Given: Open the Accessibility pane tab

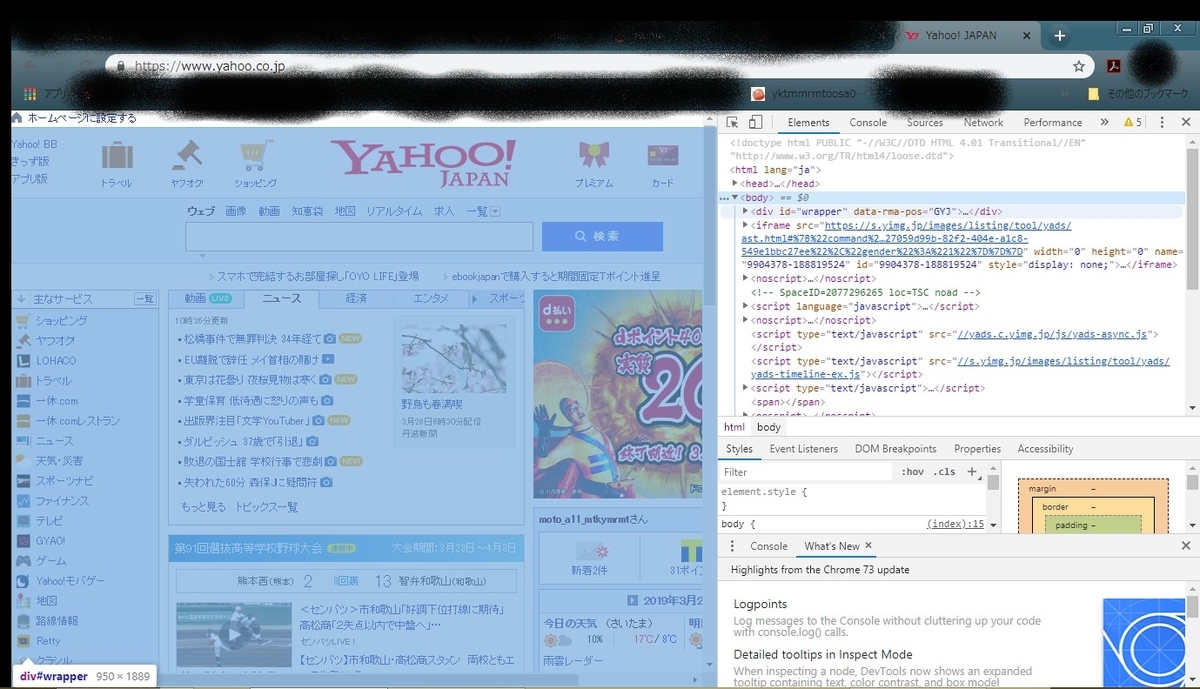Looking at the screenshot, I should tap(1045, 449).
